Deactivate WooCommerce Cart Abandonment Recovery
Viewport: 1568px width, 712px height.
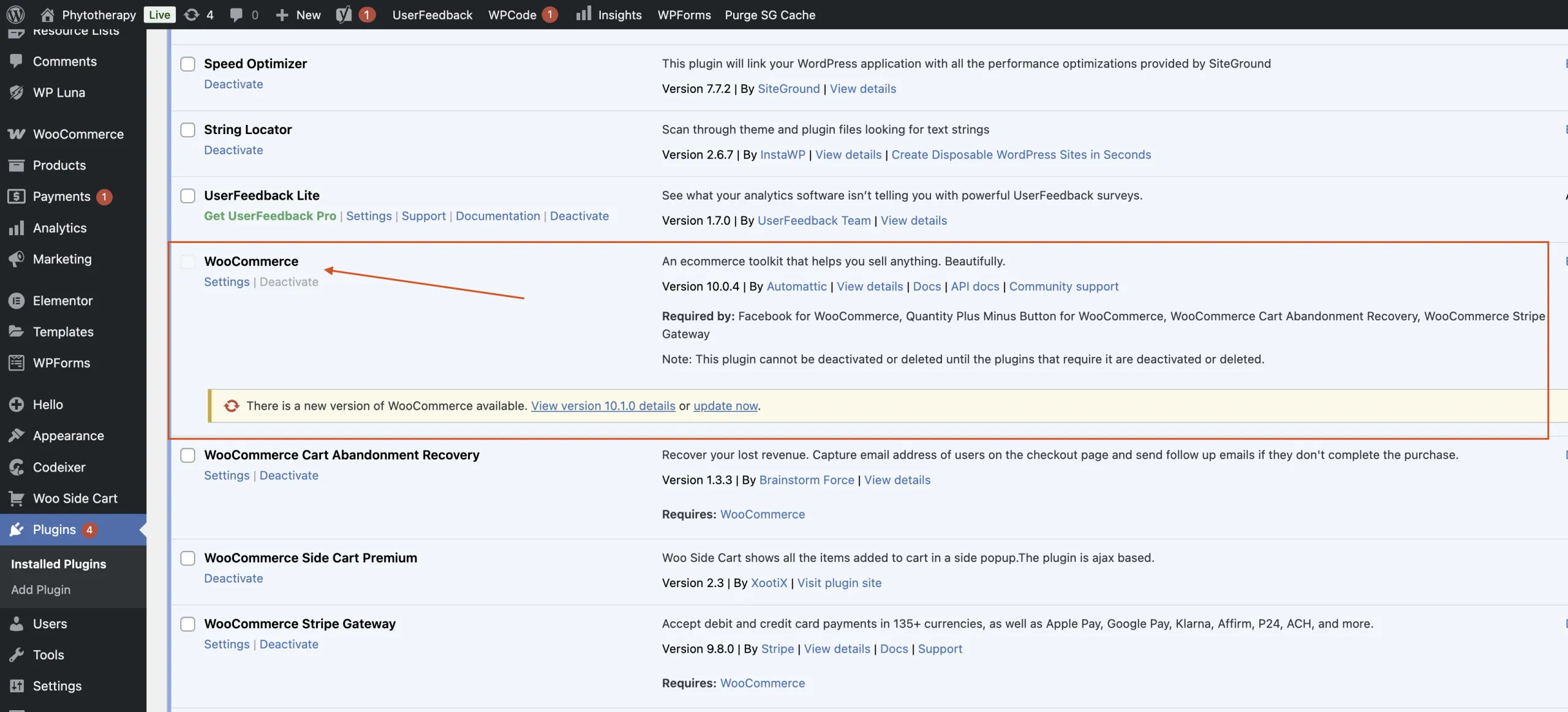point(288,476)
